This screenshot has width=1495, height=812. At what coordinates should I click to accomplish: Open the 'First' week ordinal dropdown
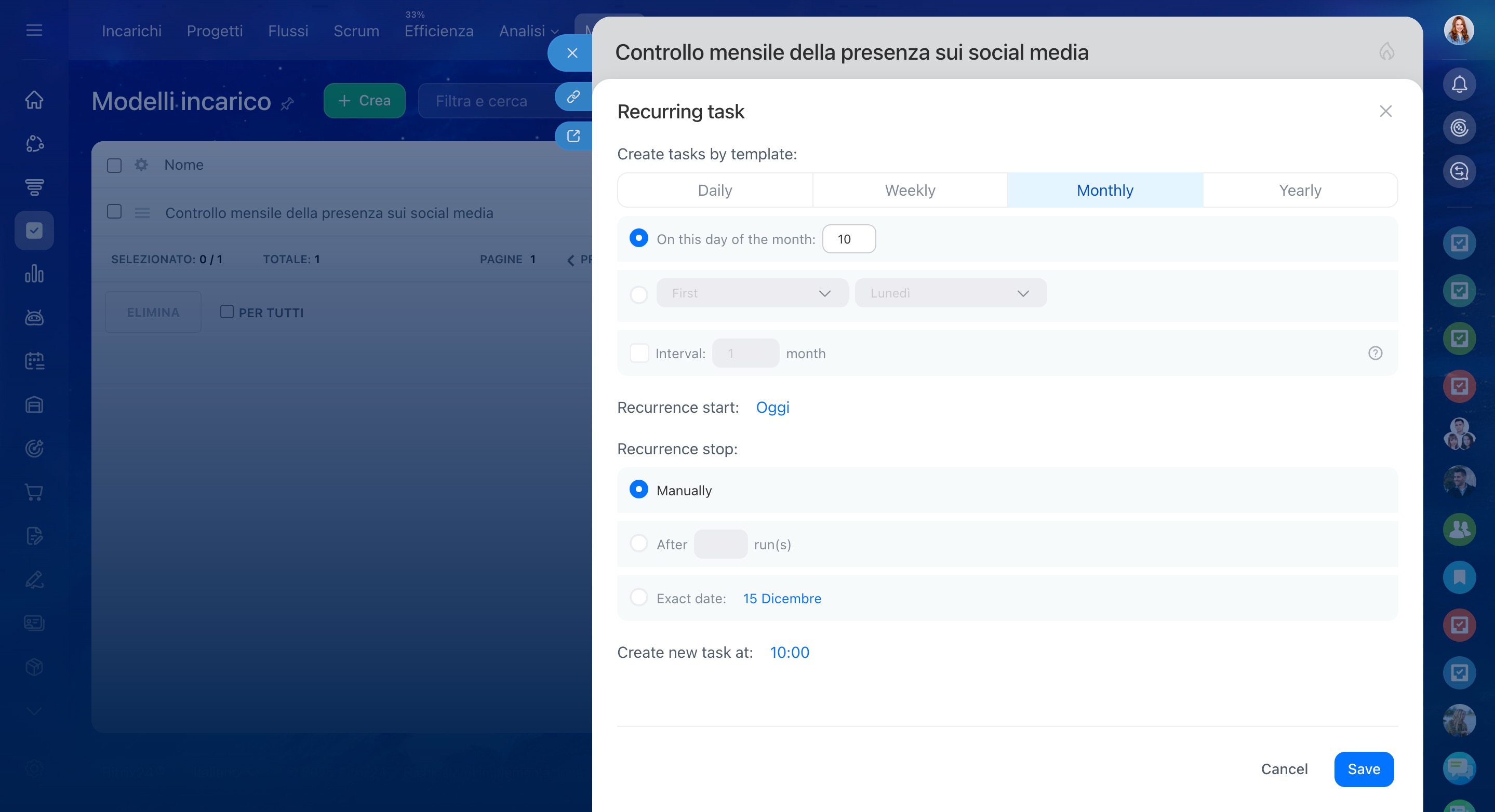[752, 293]
